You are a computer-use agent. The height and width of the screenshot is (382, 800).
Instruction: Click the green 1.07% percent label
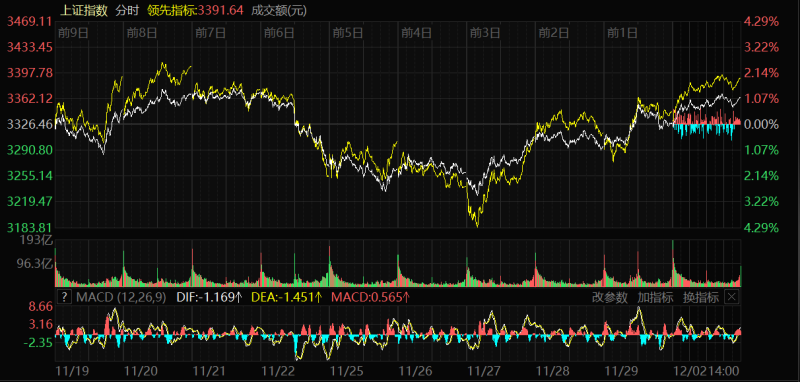coord(761,150)
